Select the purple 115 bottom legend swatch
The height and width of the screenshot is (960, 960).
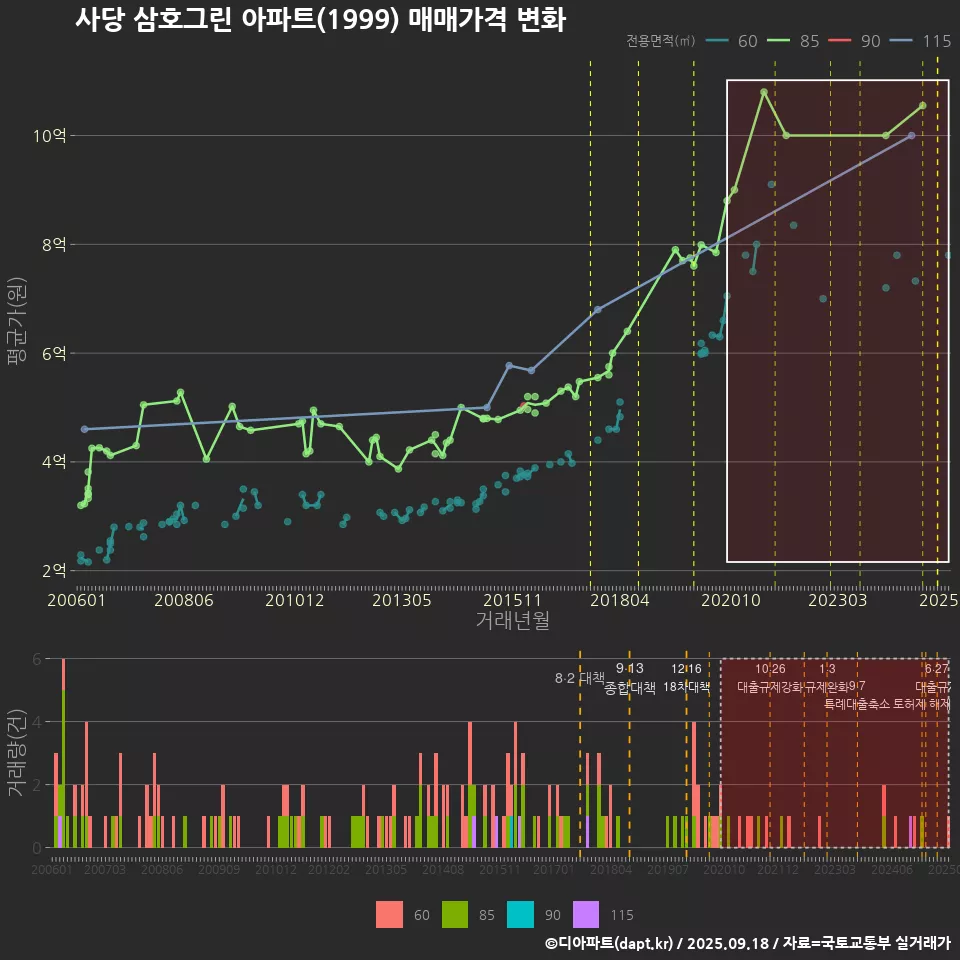[x=586, y=914]
